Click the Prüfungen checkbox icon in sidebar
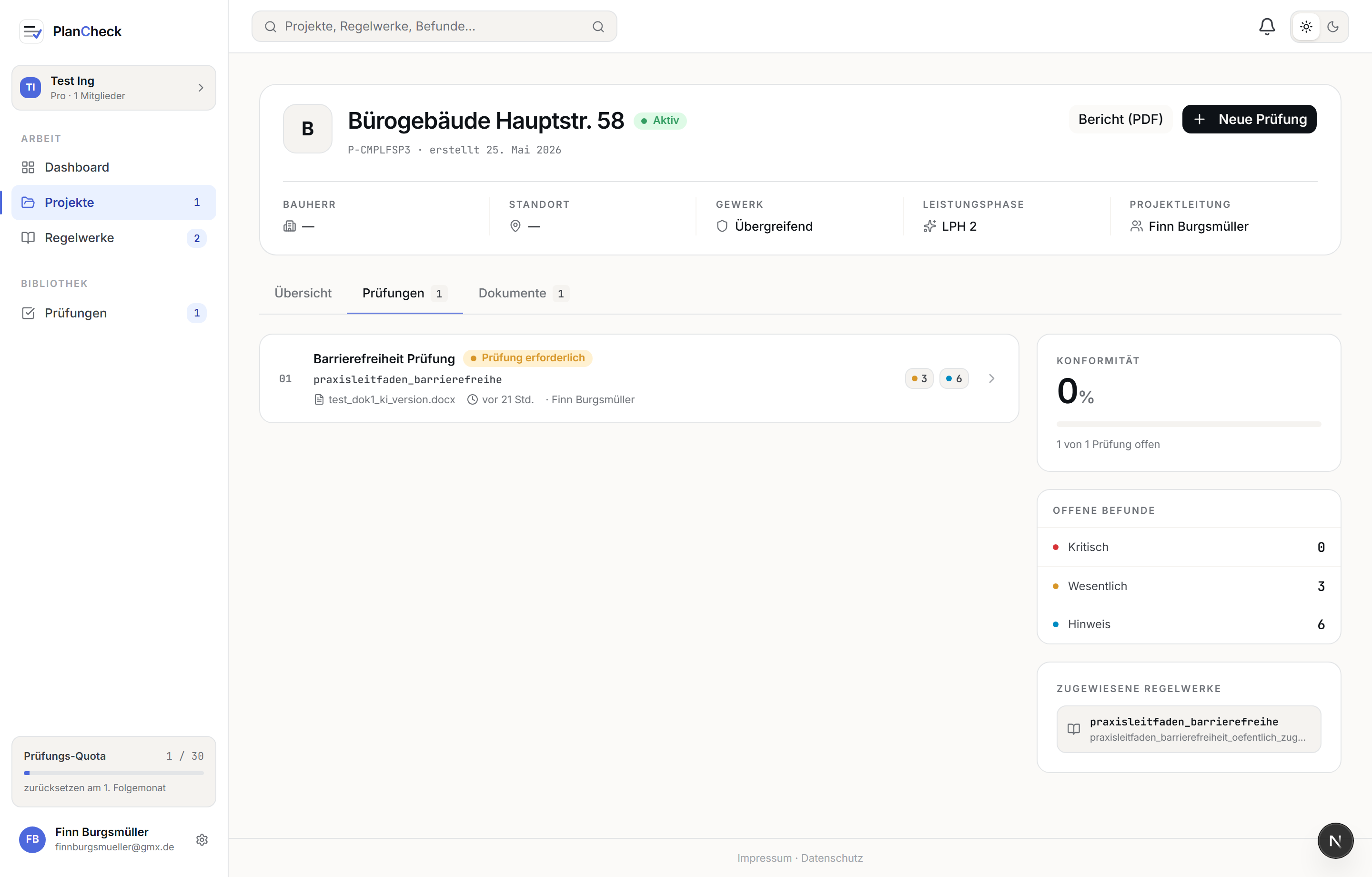This screenshot has height=877, width=1372. pos(28,313)
